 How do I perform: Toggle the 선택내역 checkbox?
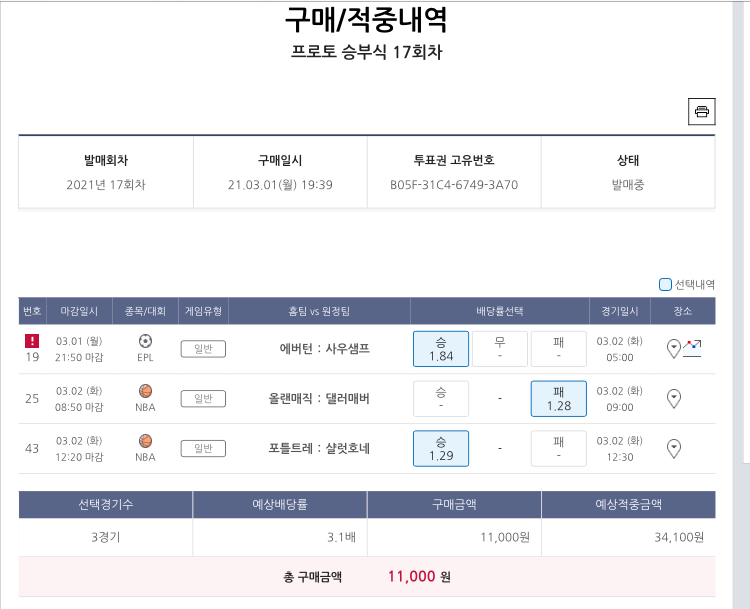666,284
